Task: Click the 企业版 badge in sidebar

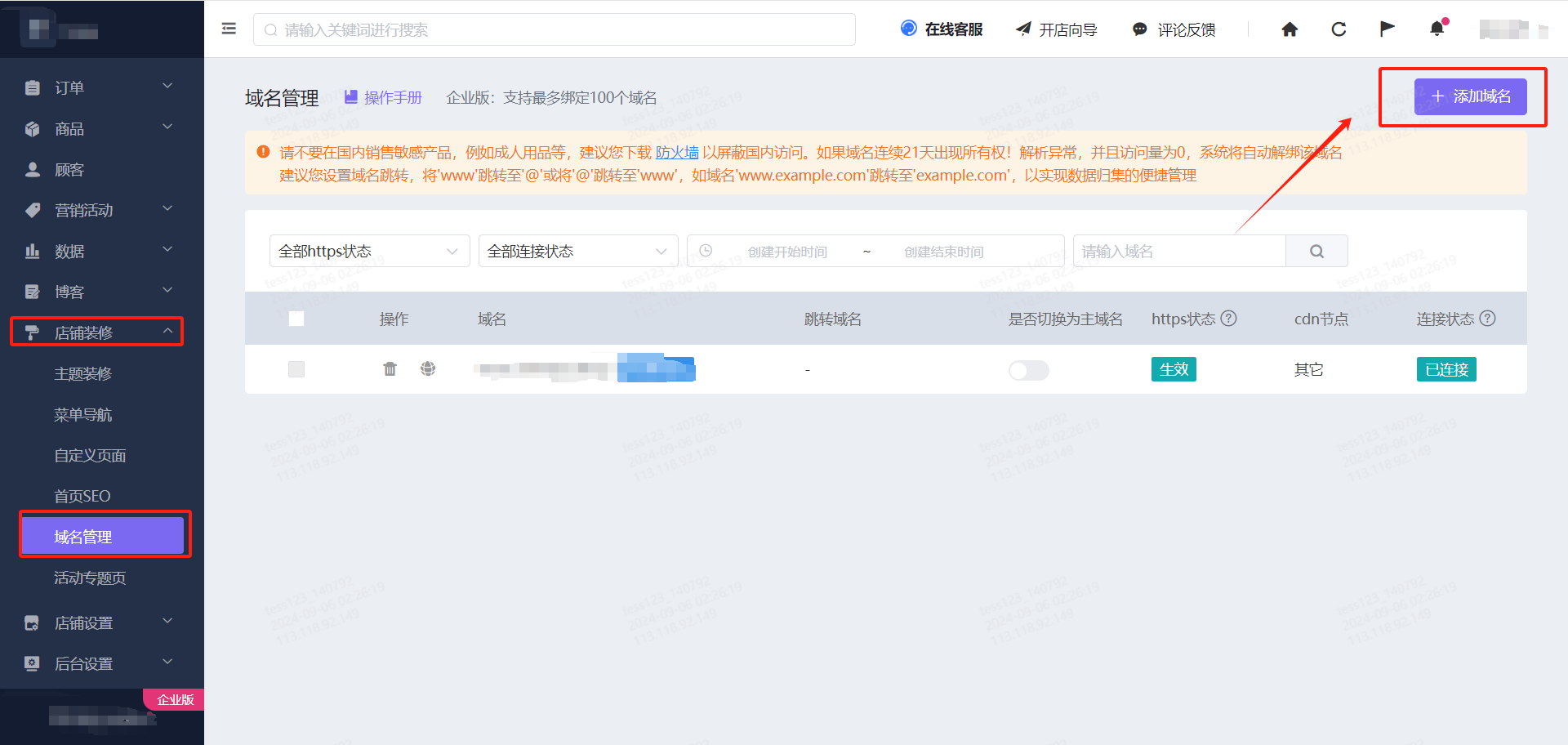Action: (x=175, y=699)
